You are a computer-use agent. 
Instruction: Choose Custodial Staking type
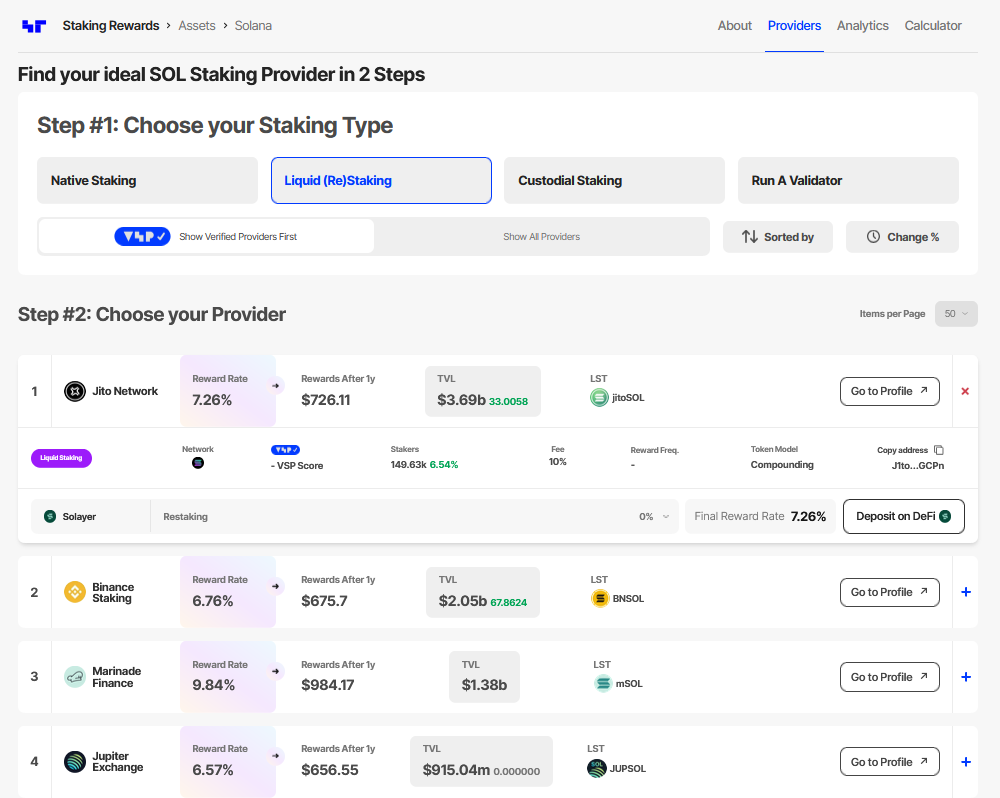[x=614, y=181]
